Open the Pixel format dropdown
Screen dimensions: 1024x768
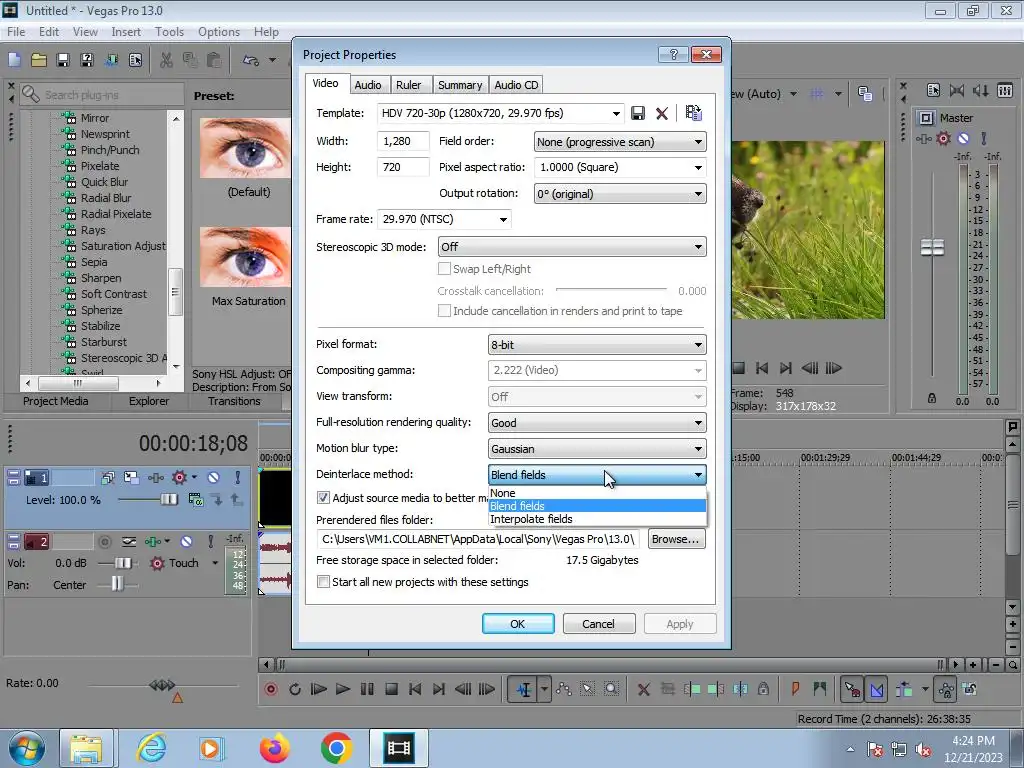click(x=597, y=344)
